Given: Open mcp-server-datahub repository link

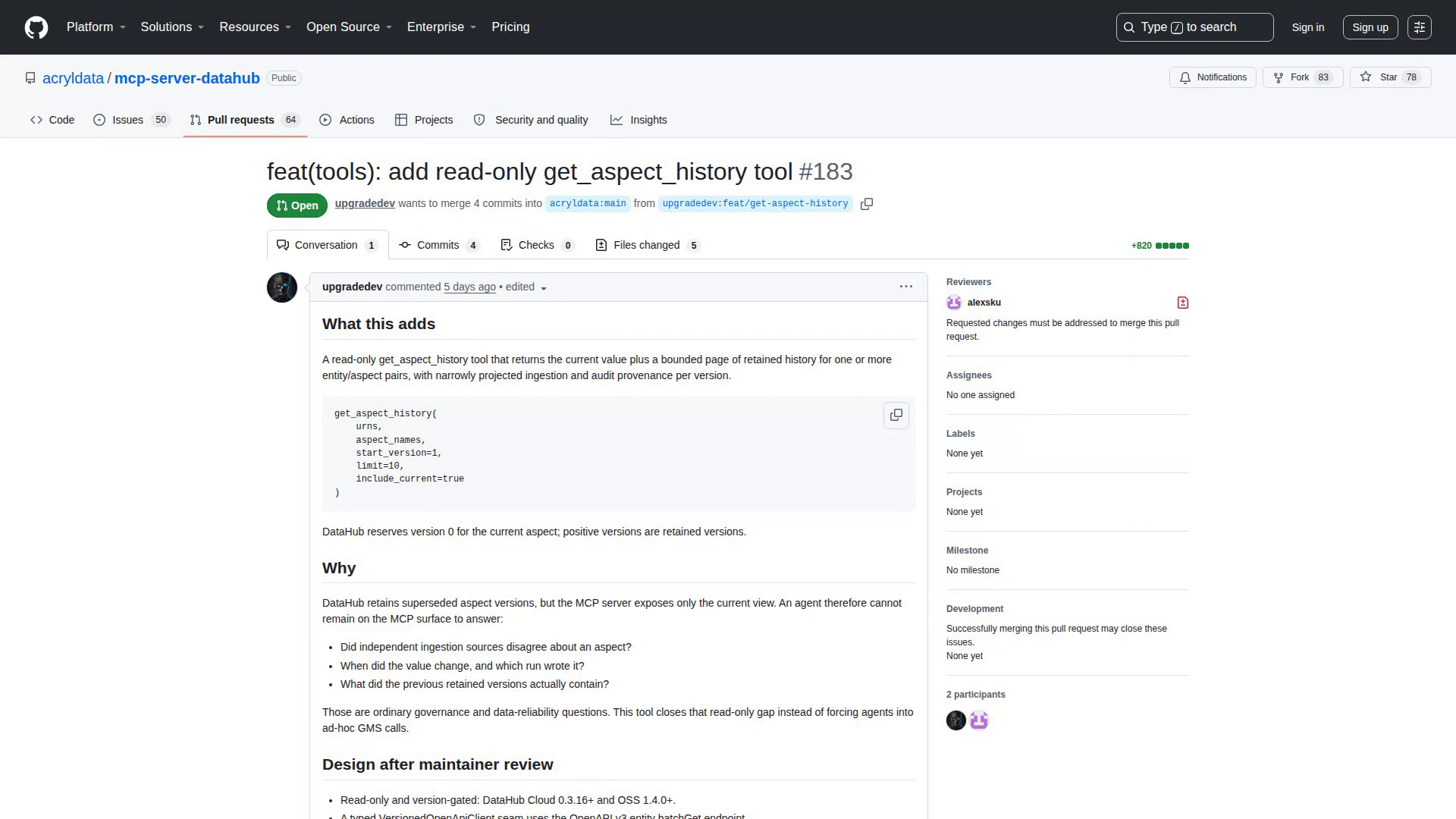Looking at the screenshot, I should coord(187,78).
